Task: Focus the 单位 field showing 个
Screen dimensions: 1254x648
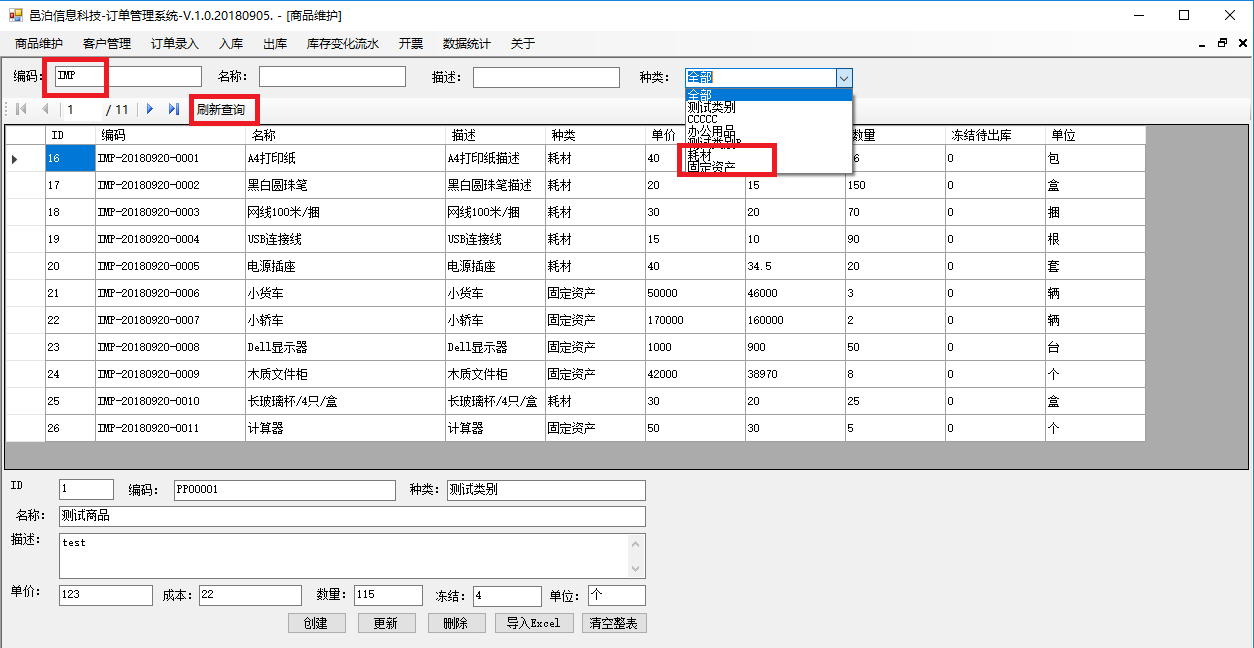Action: tap(617, 595)
